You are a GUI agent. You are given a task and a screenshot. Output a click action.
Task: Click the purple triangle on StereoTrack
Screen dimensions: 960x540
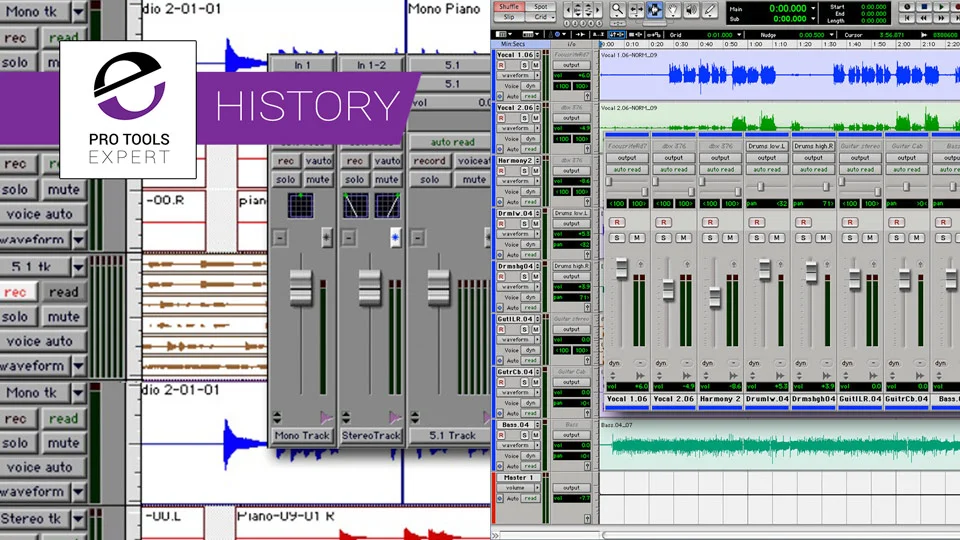point(395,418)
